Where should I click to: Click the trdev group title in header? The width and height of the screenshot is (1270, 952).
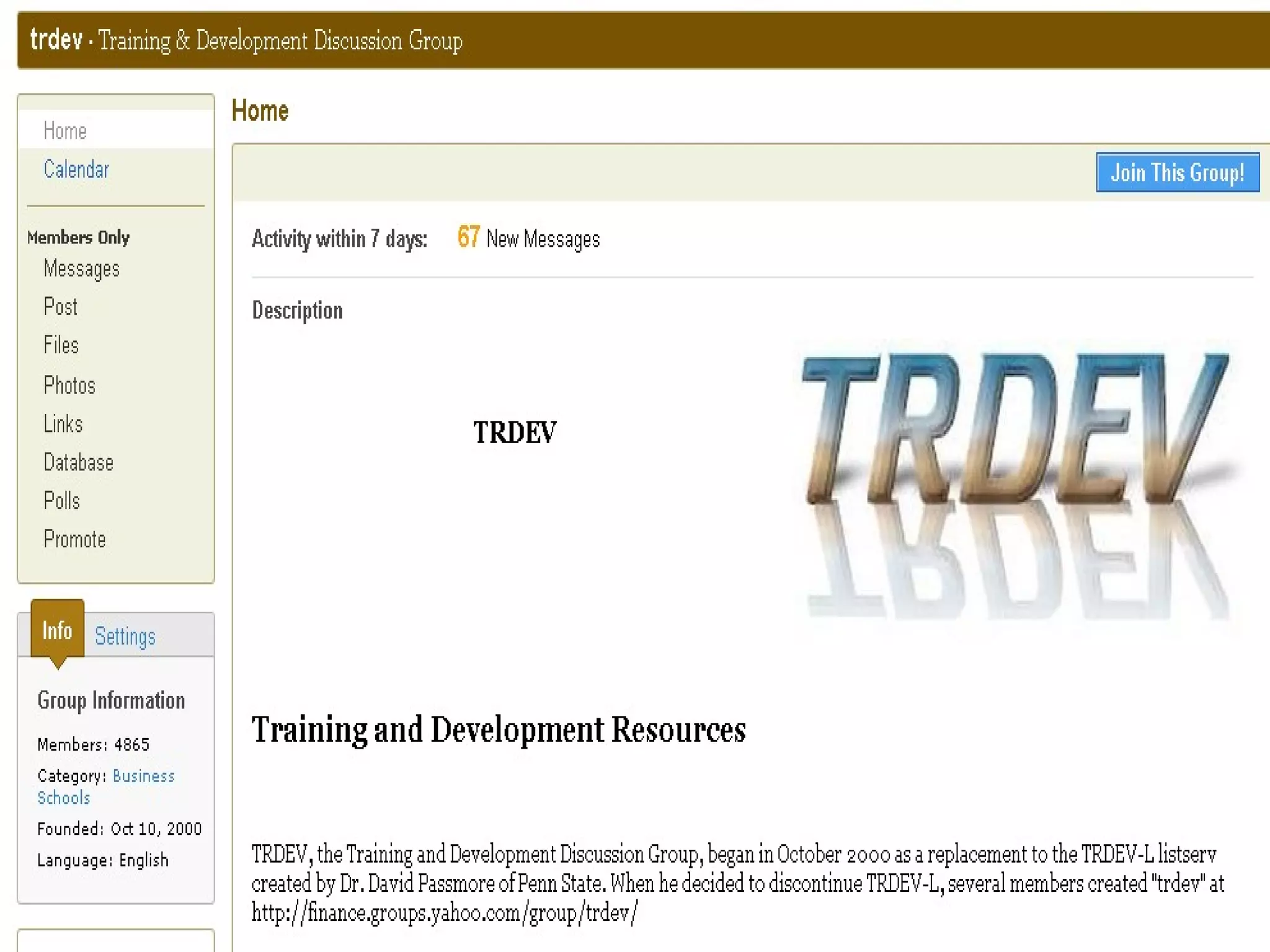56,40
